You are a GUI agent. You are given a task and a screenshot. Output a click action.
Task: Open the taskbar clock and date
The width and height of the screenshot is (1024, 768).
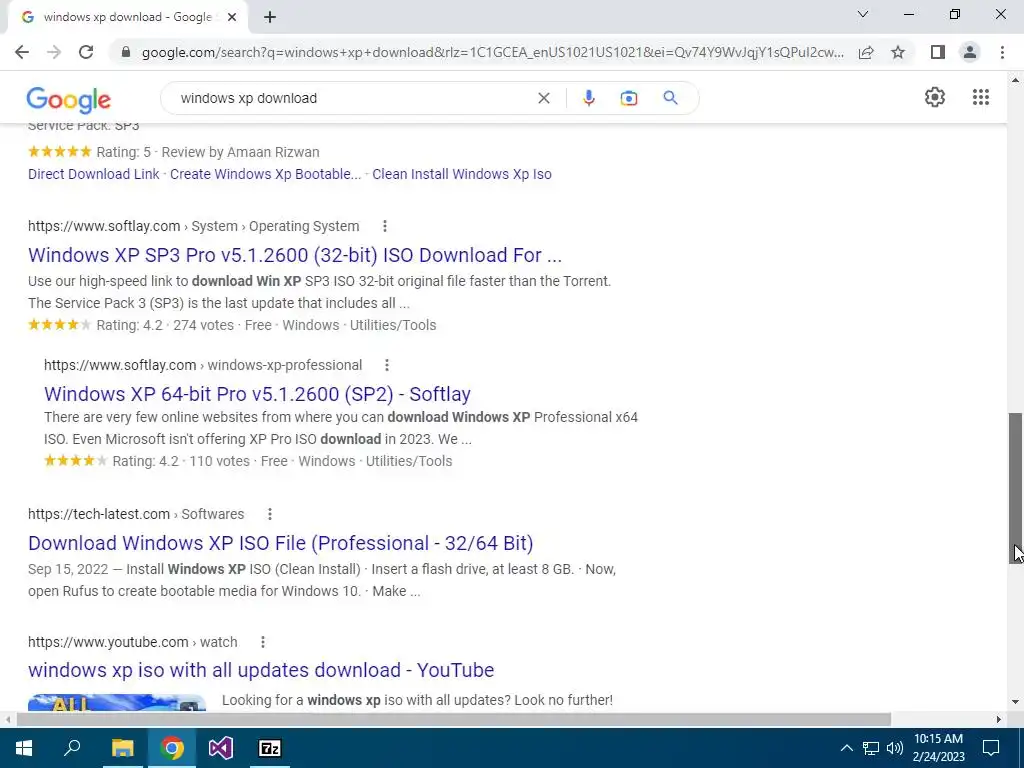tap(938, 748)
